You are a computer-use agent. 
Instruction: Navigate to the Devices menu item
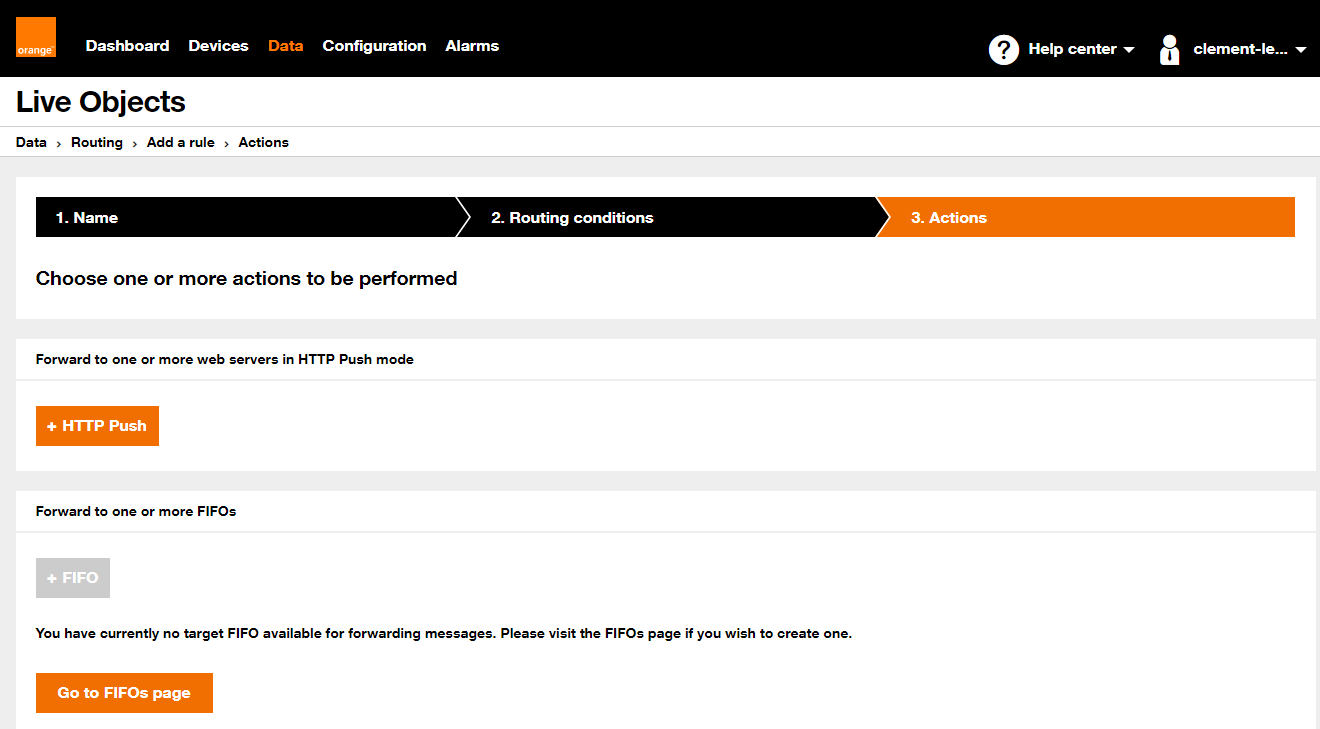(x=218, y=45)
